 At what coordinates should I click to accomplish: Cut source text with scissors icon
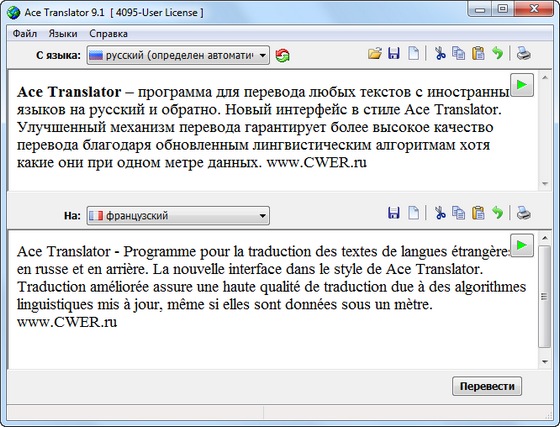tap(440, 54)
